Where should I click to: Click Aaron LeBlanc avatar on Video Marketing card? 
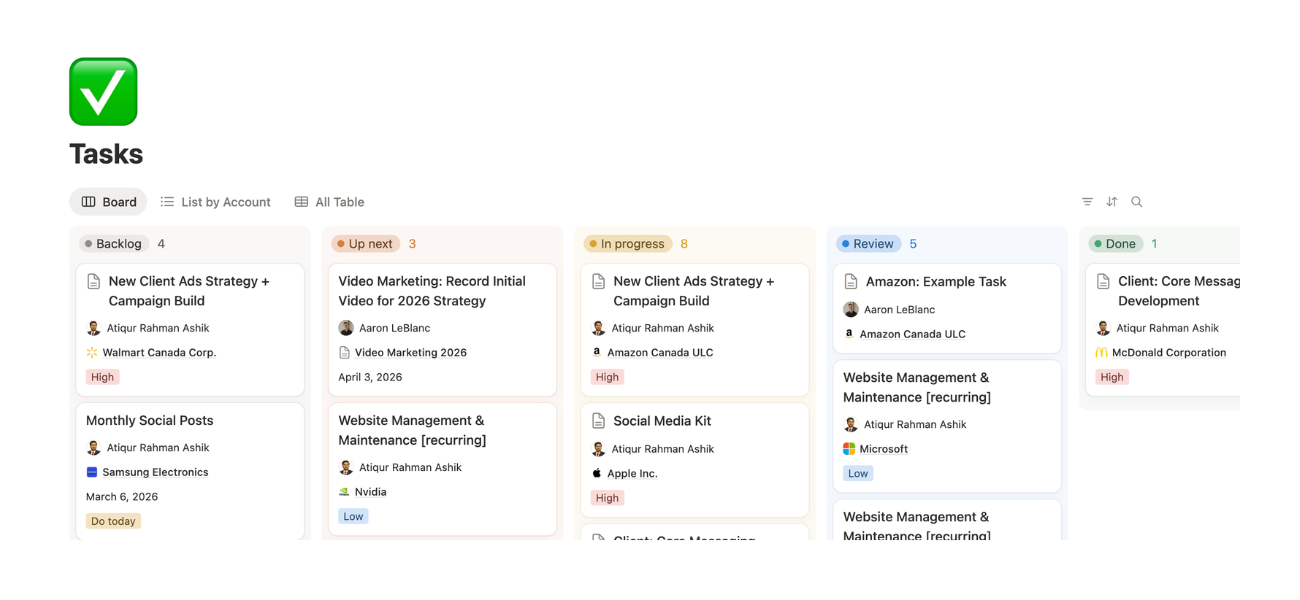click(x=346, y=328)
